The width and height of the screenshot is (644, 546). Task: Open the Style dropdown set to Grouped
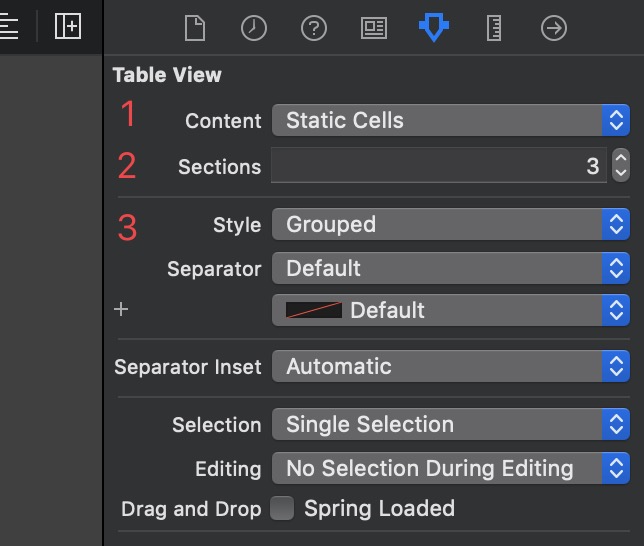tap(450, 224)
